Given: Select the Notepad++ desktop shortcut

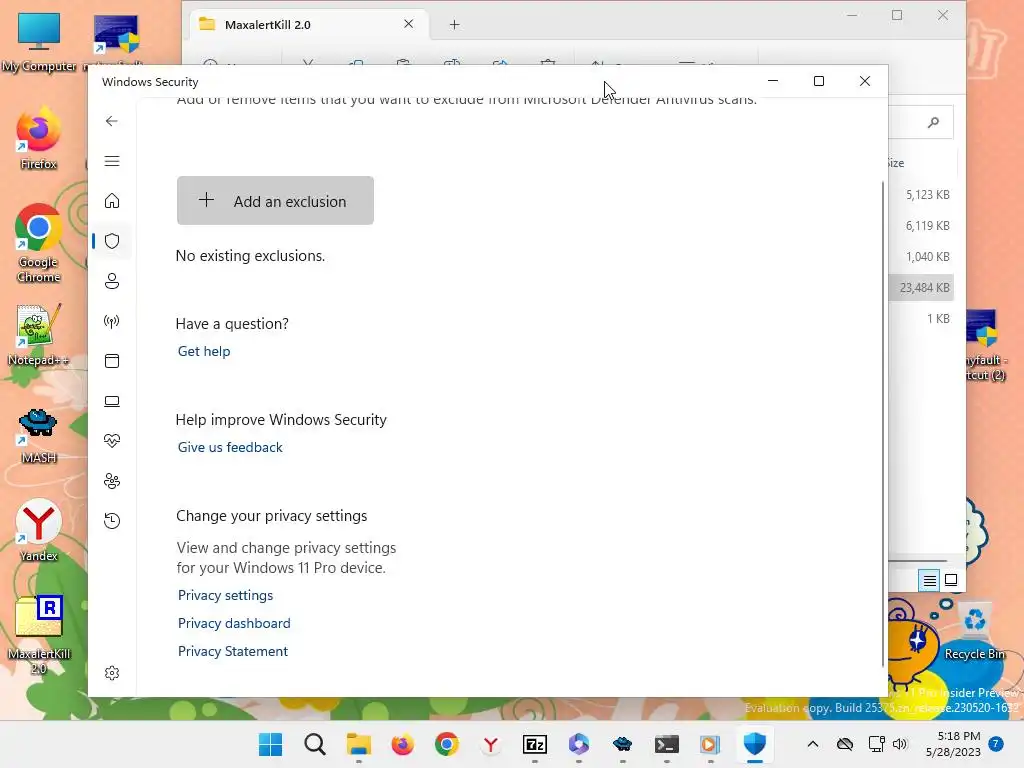Looking at the screenshot, I should pyautogui.click(x=38, y=334).
